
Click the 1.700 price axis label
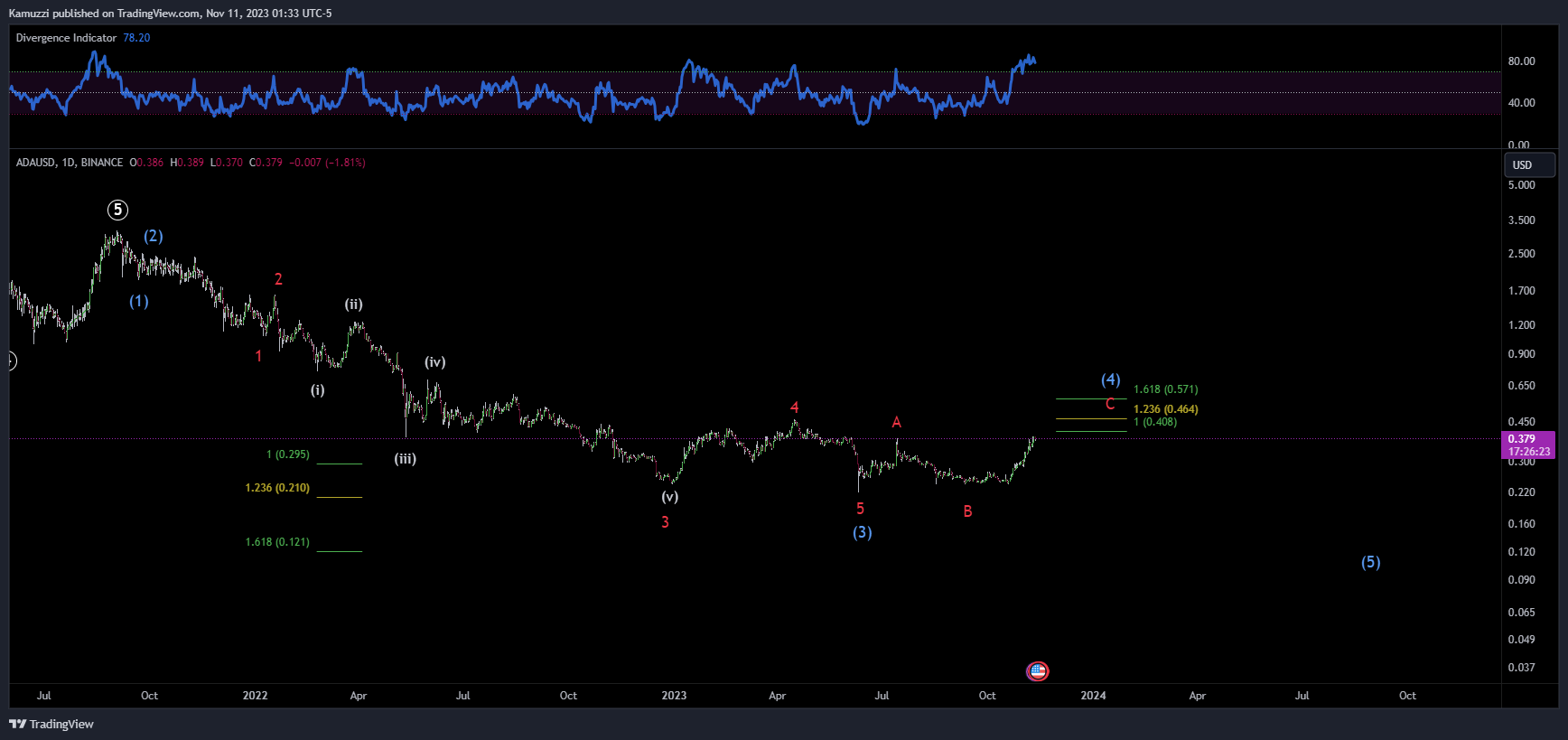(1522, 291)
